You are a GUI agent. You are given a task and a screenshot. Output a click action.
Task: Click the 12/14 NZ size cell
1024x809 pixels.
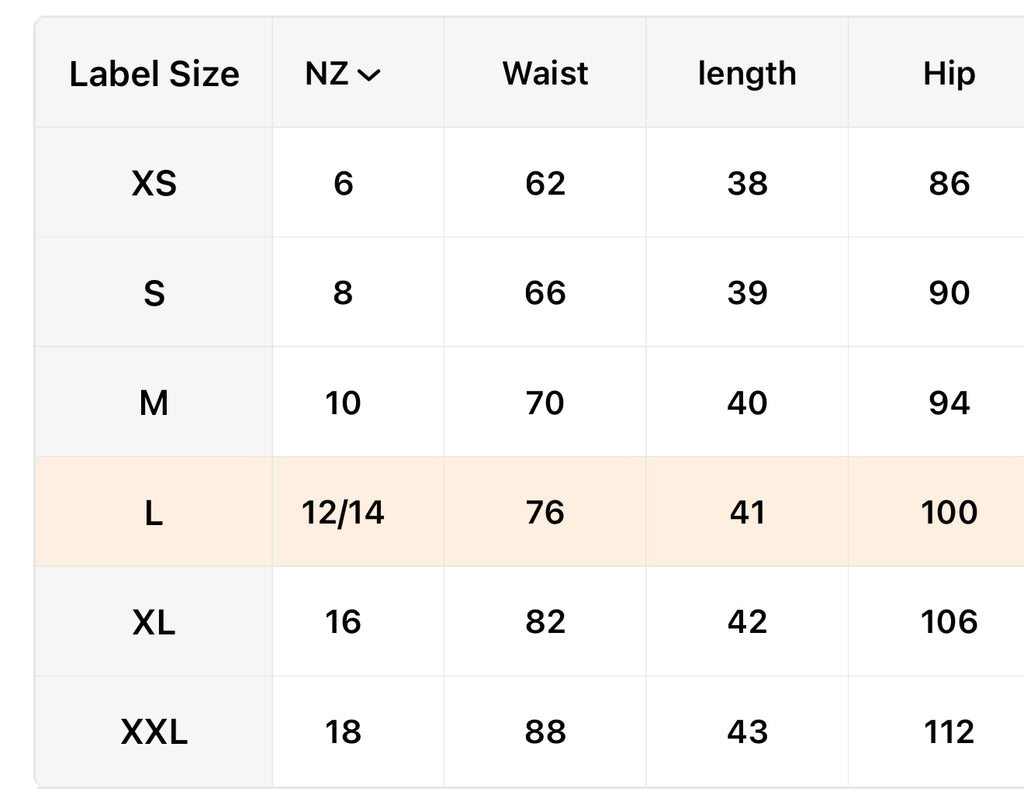pyautogui.click(x=343, y=513)
